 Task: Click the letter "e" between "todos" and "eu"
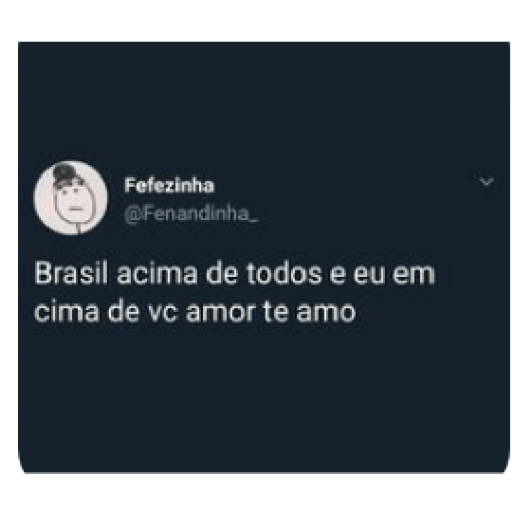(x=337, y=275)
